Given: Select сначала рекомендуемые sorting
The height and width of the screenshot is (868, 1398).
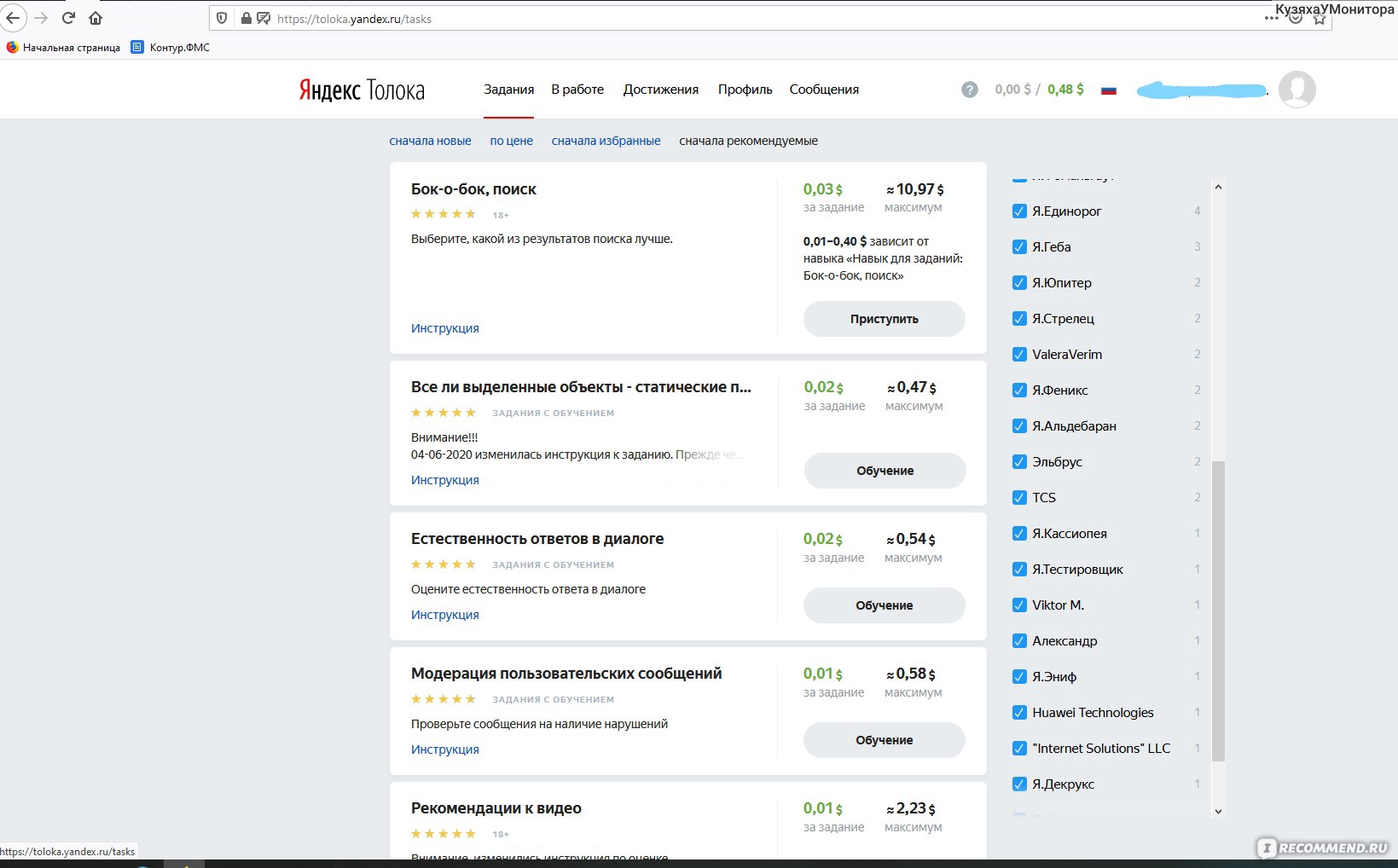Looking at the screenshot, I should click(748, 141).
